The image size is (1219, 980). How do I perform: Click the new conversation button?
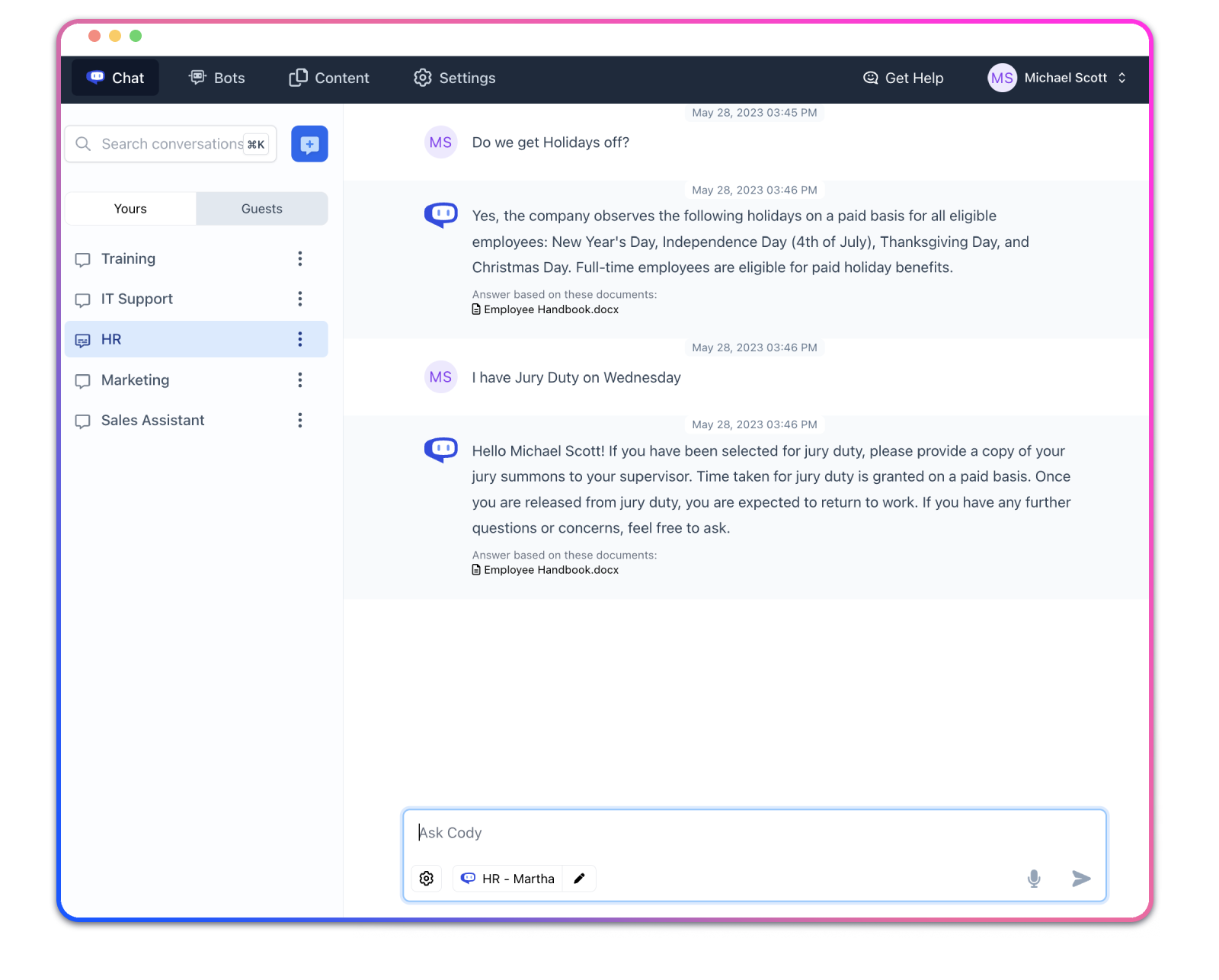click(x=309, y=144)
